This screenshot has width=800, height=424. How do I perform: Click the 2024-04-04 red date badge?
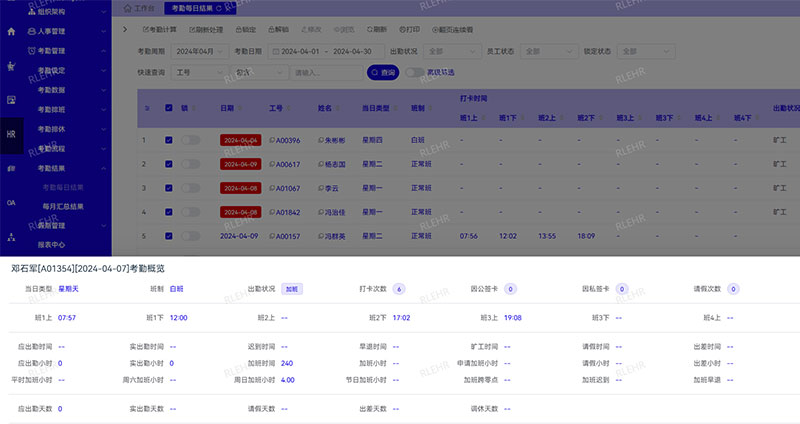(x=240, y=140)
